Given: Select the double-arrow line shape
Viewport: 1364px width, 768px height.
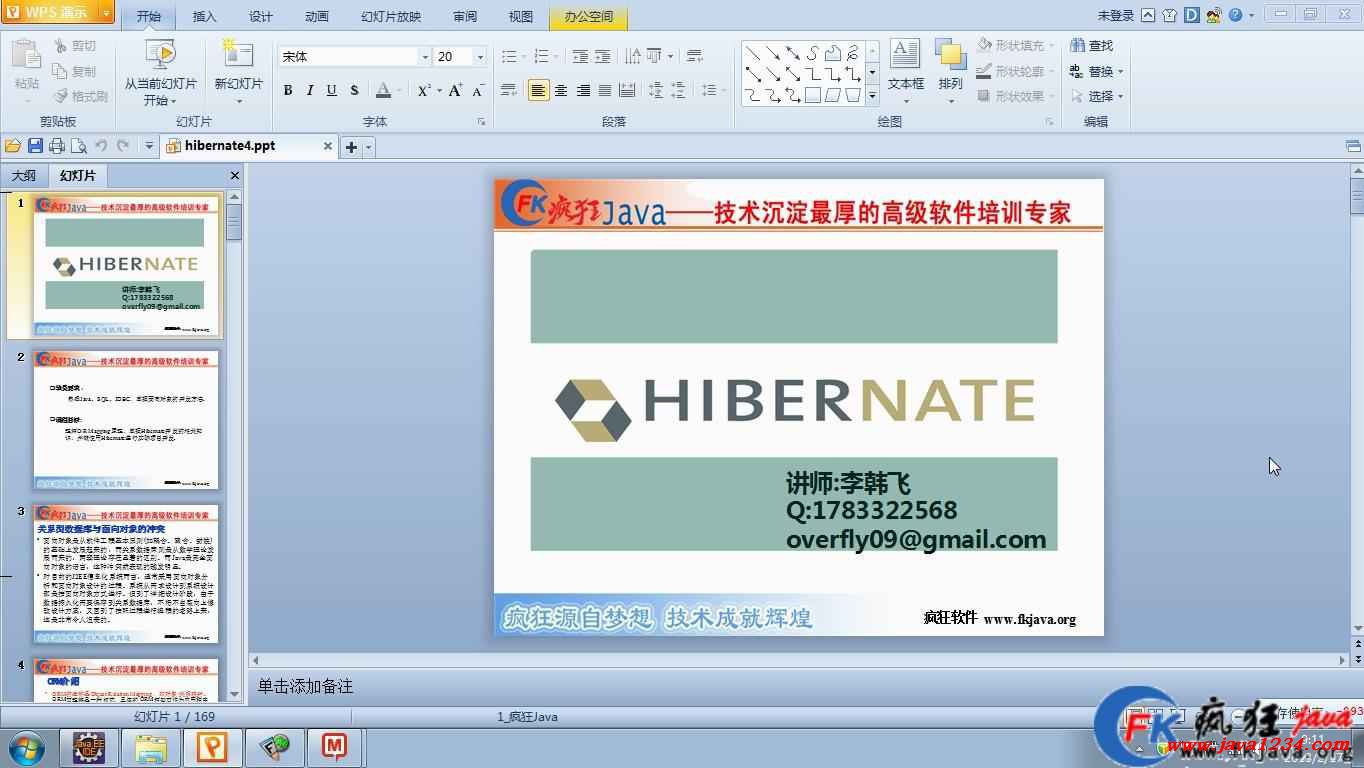Looking at the screenshot, I should click(x=793, y=52).
